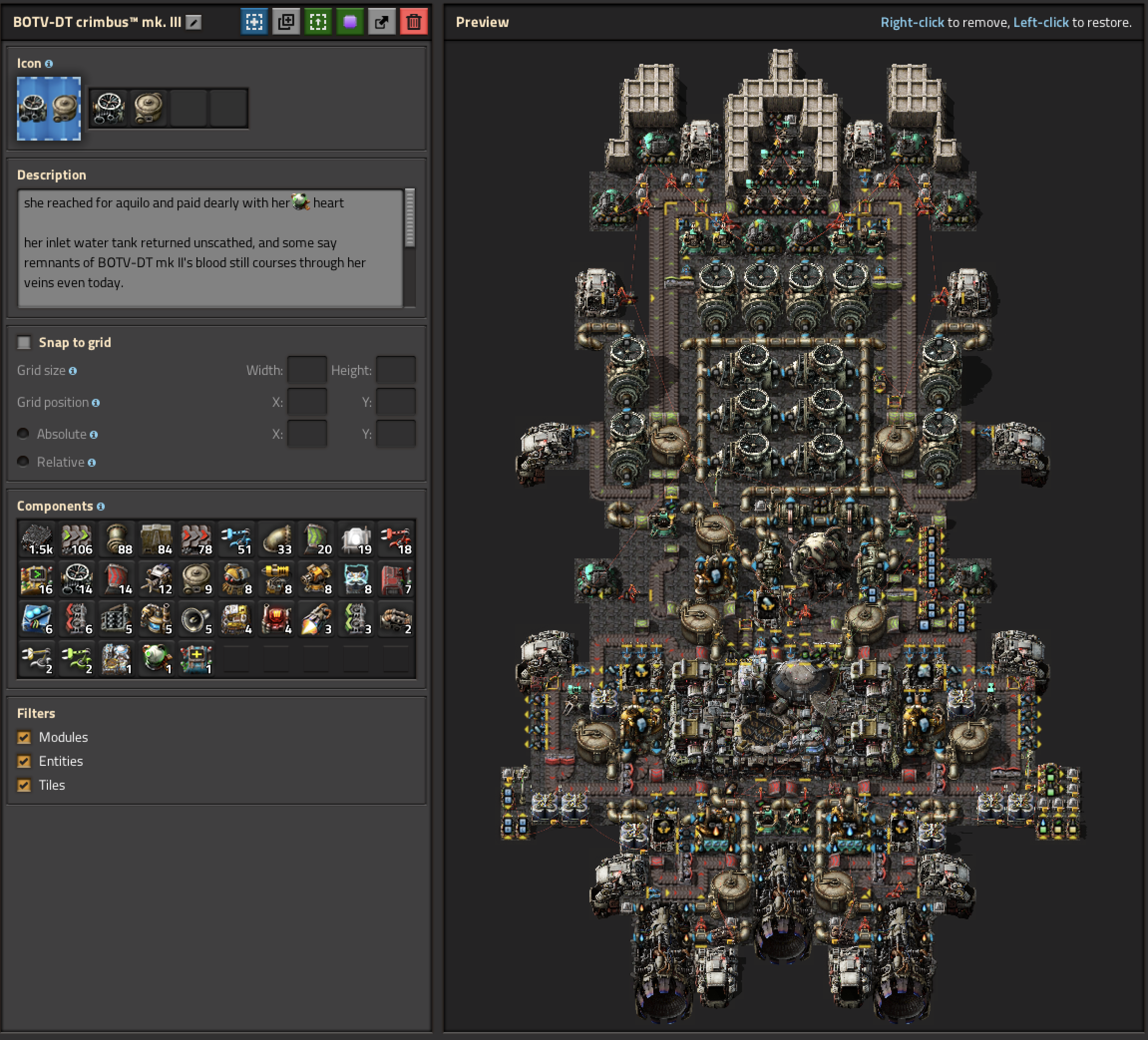Click arithmetic combinator component with plus sign

click(x=196, y=659)
